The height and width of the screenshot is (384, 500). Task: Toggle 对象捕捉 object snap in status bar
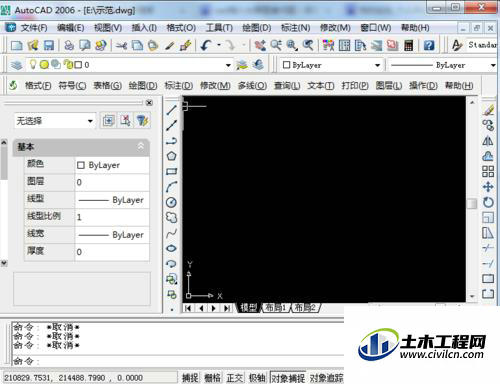(288, 378)
